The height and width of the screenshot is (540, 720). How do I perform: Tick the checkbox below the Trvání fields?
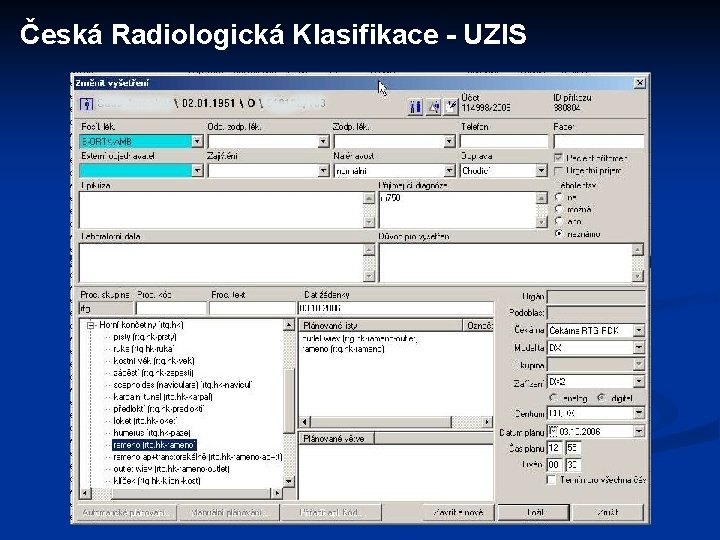(x=551, y=480)
